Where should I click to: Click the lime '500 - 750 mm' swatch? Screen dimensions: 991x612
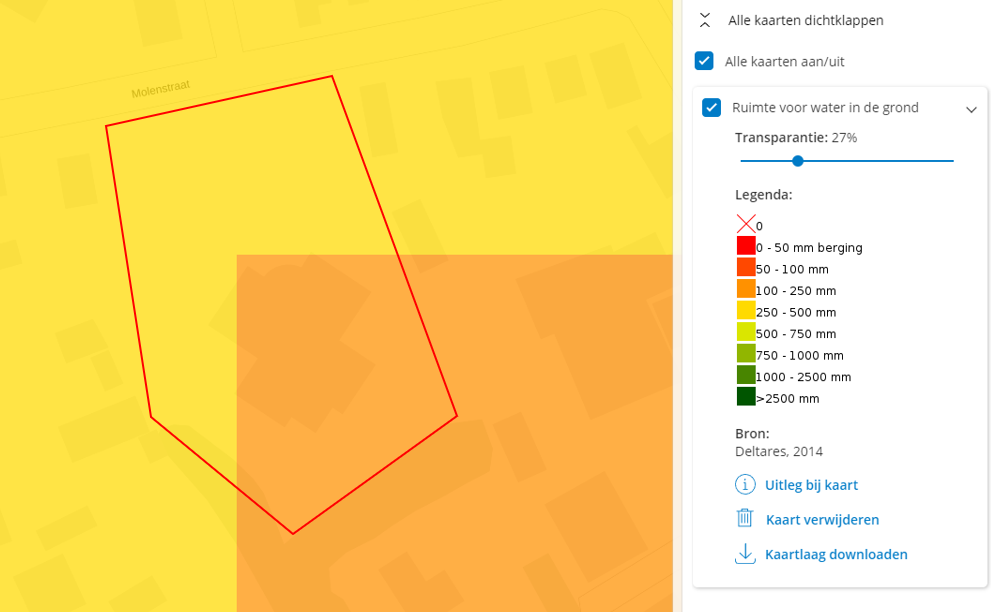(x=746, y=332)
